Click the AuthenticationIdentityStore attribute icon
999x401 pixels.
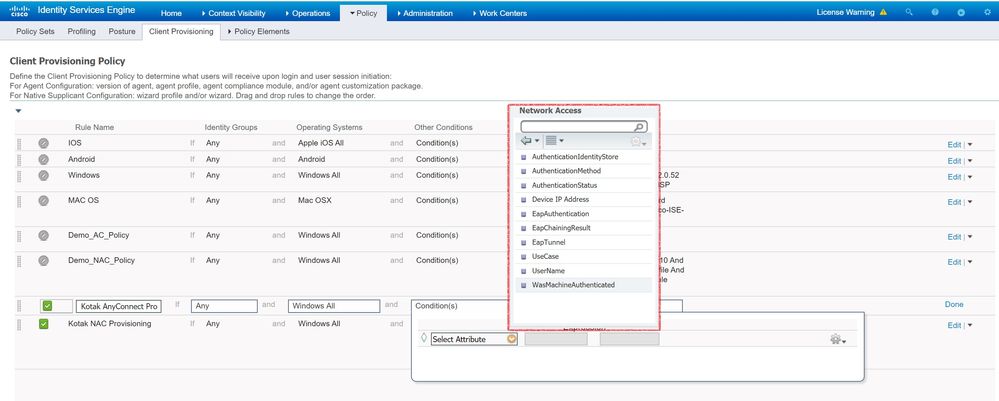click(524, 157)
